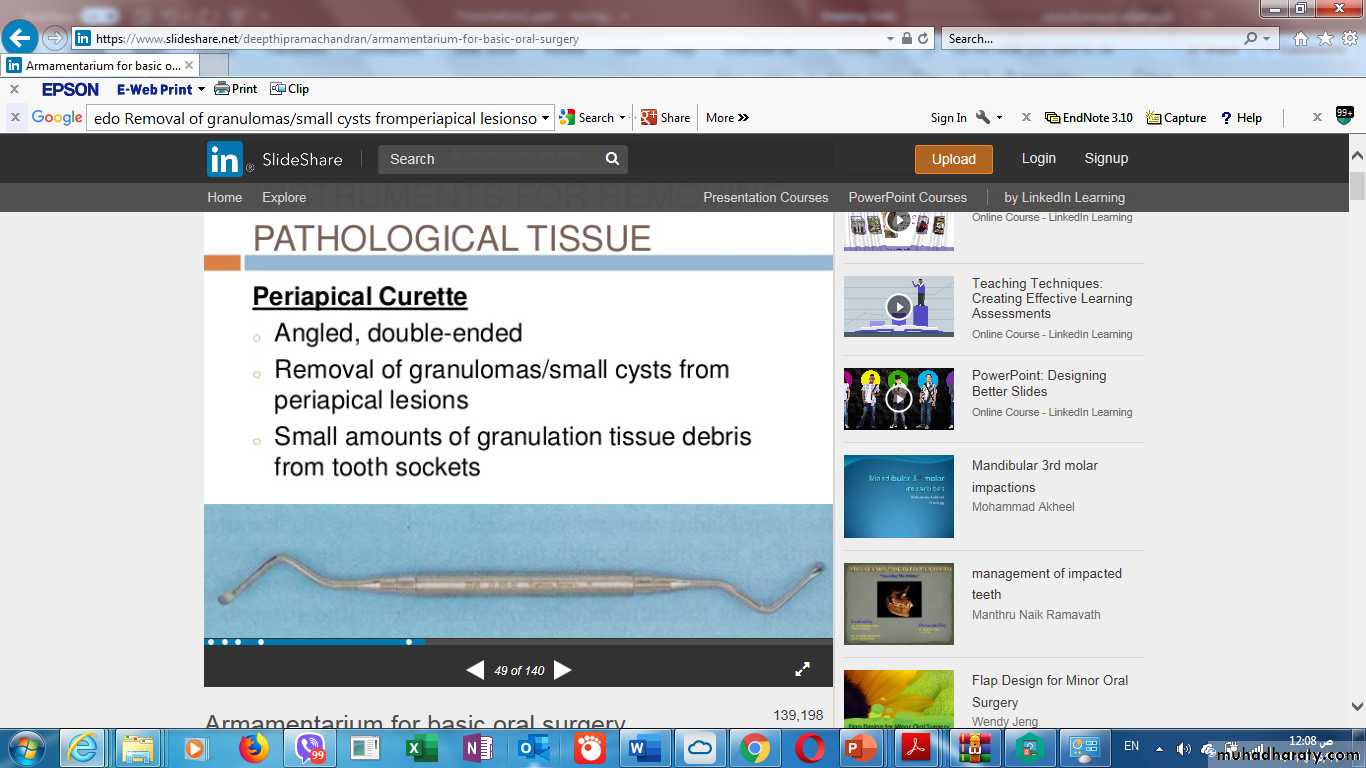Viewport: 1366px width, 768px height.
Task: Click the browser home icon
Action: (x=1300, y=39)
